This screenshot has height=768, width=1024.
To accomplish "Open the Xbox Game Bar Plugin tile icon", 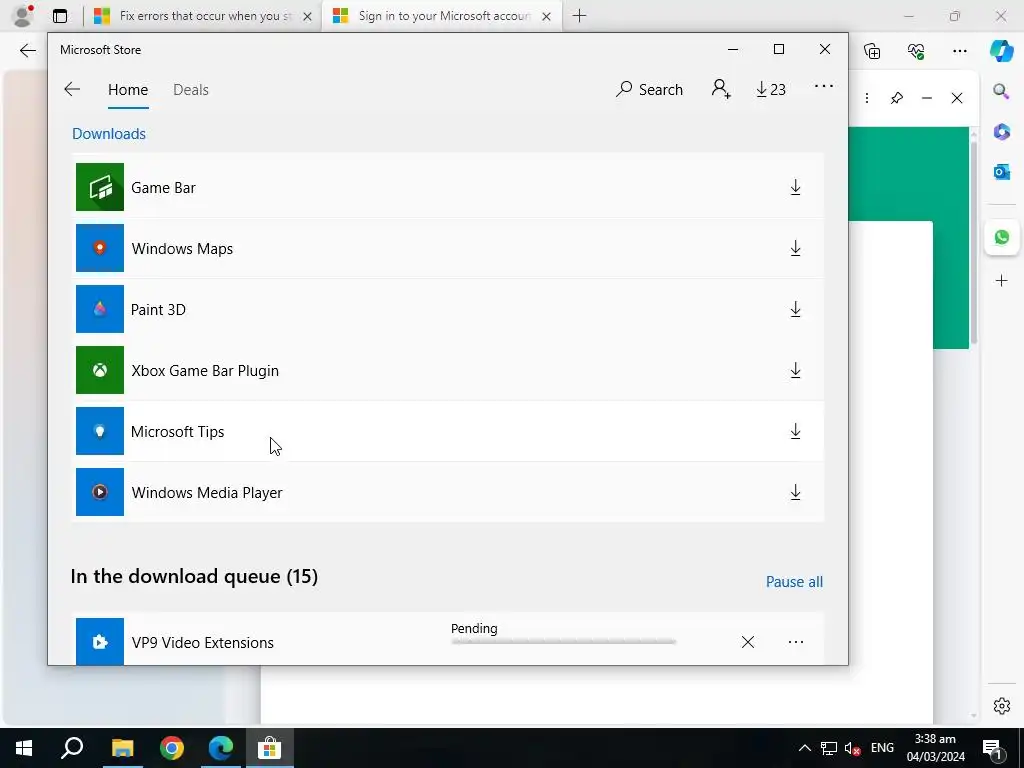I will pos(100,370).
